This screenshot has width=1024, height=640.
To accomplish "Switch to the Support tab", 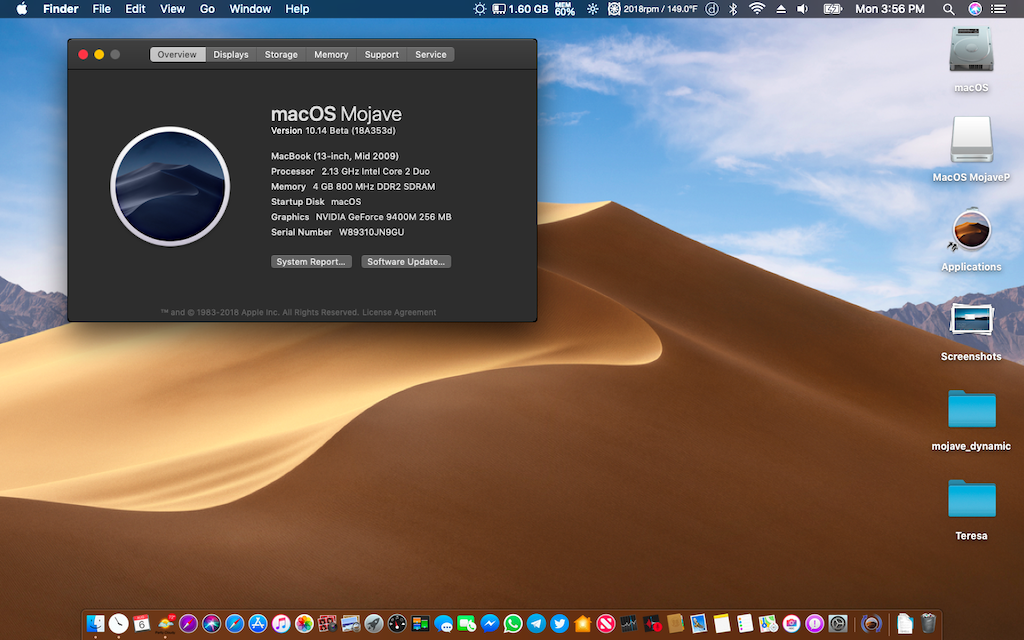I will 382,54.
